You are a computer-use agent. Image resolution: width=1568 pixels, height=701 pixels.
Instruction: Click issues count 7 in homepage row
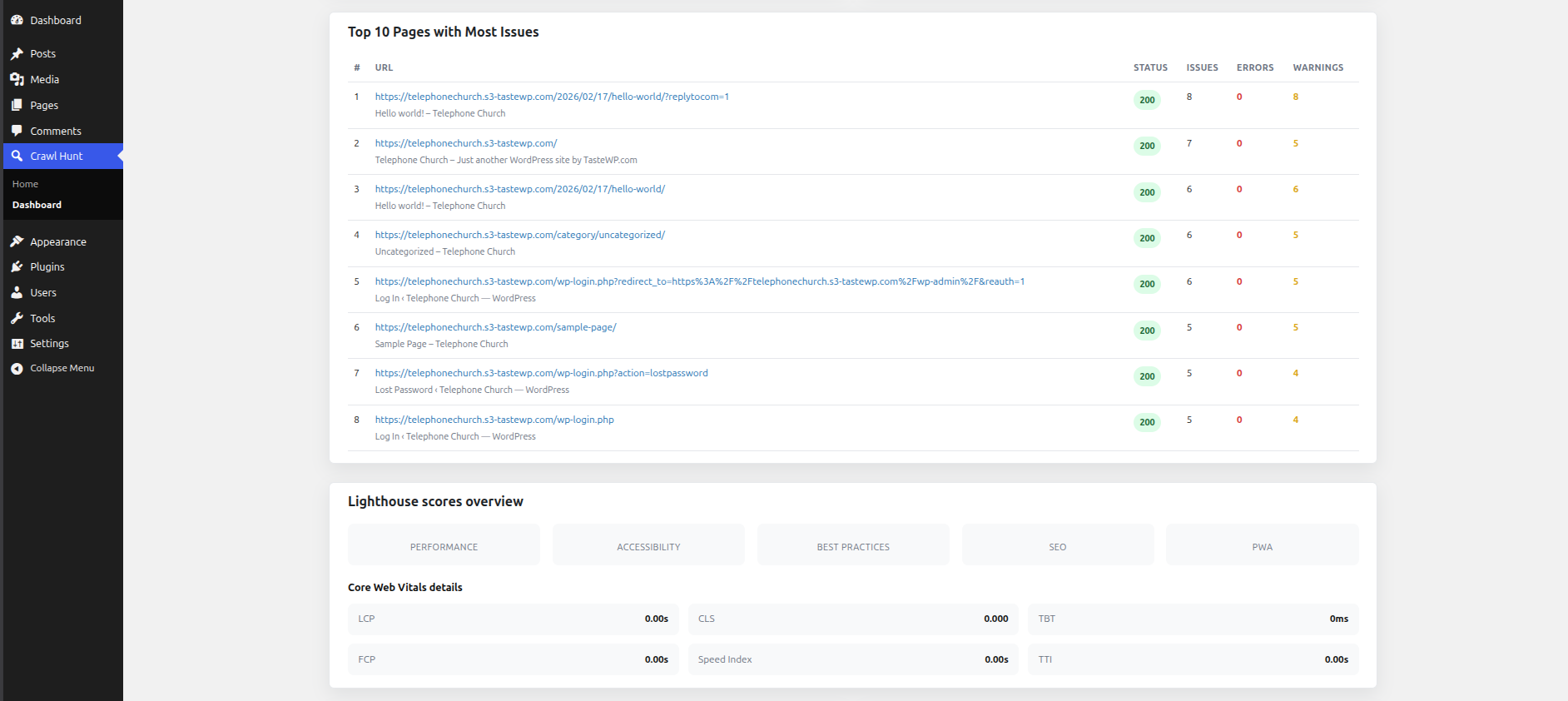(1189, 143)
